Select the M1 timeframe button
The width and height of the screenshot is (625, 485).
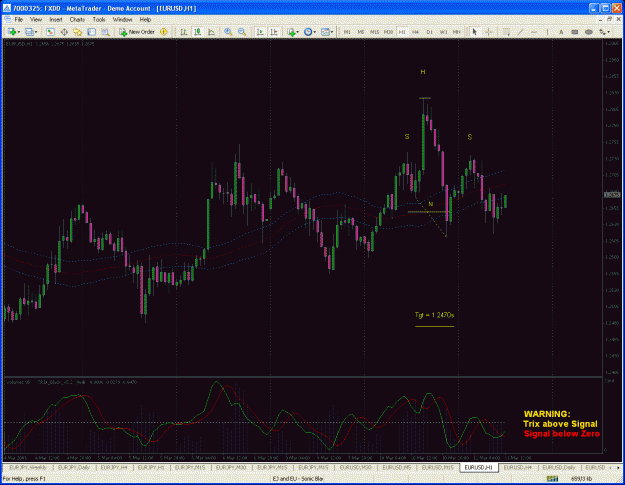point(347,32)
